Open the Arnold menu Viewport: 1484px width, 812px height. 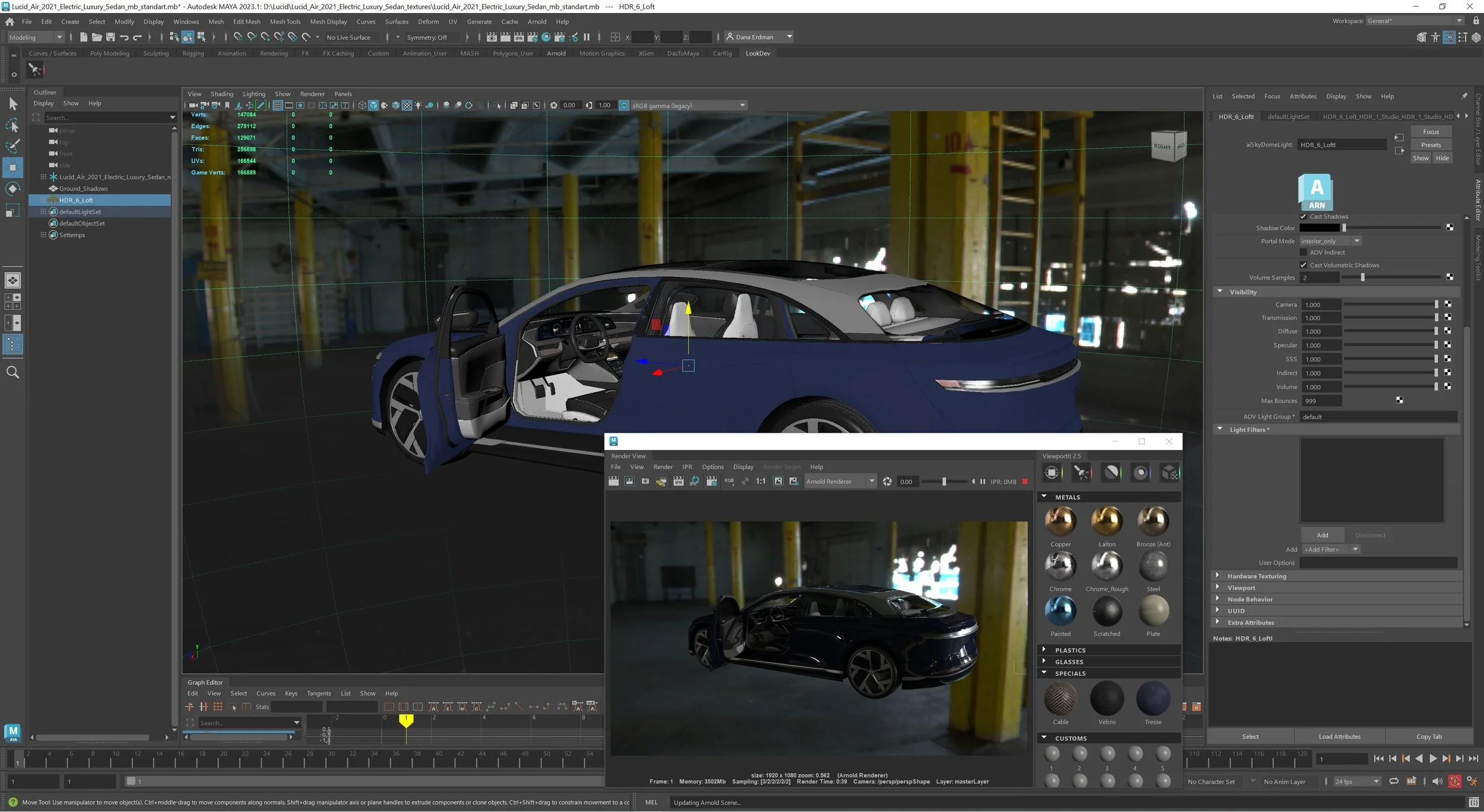(537, 21)
